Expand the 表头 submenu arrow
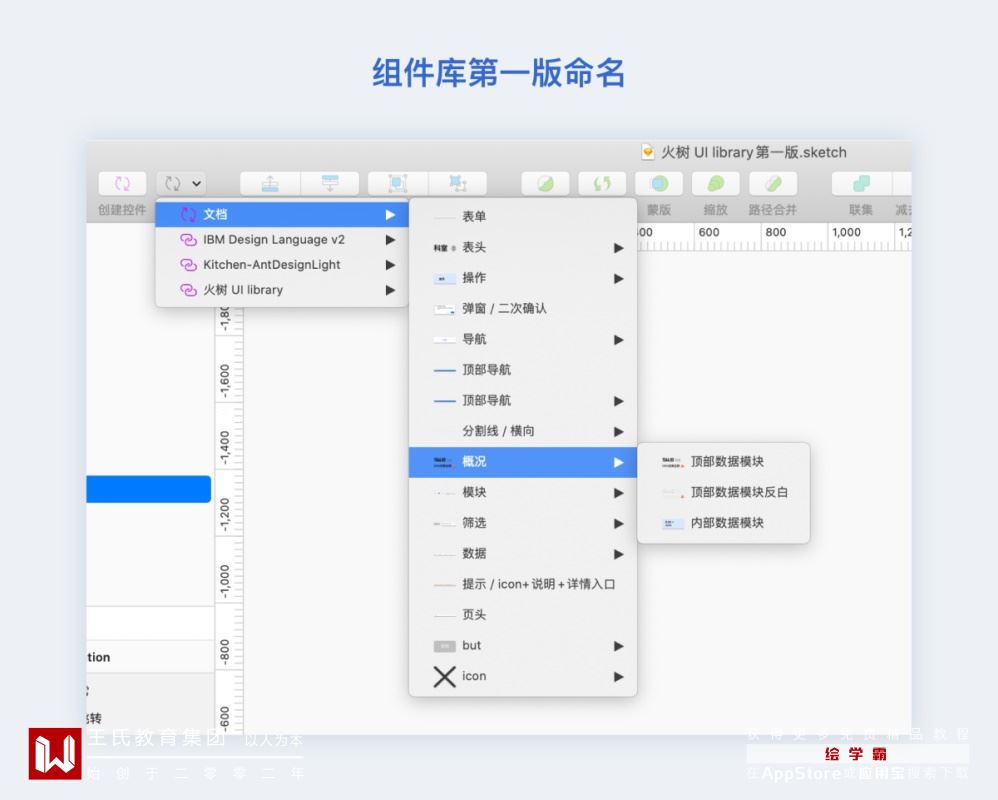Screen dimensions: 998x800 tap(619, 248)
